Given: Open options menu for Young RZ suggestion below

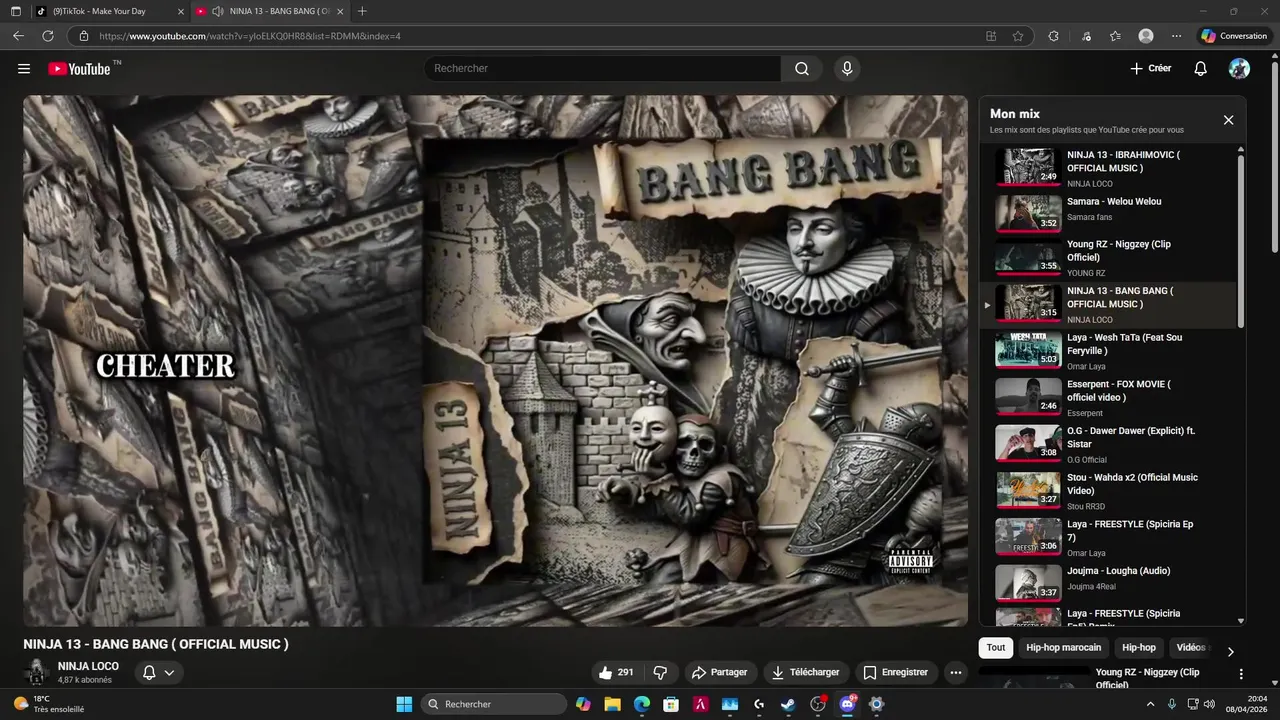Looking at the screenshot, I should click(x=1241, y=674).
